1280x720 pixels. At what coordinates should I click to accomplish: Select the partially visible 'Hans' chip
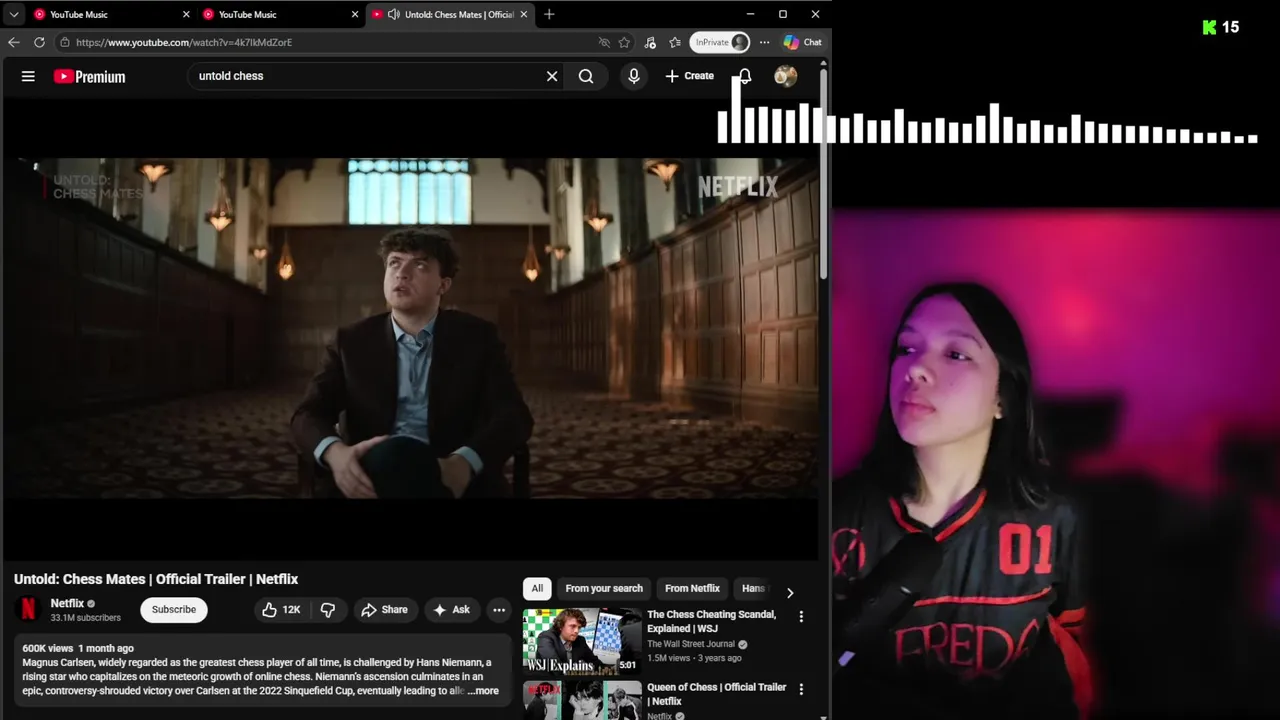(753, 588)
